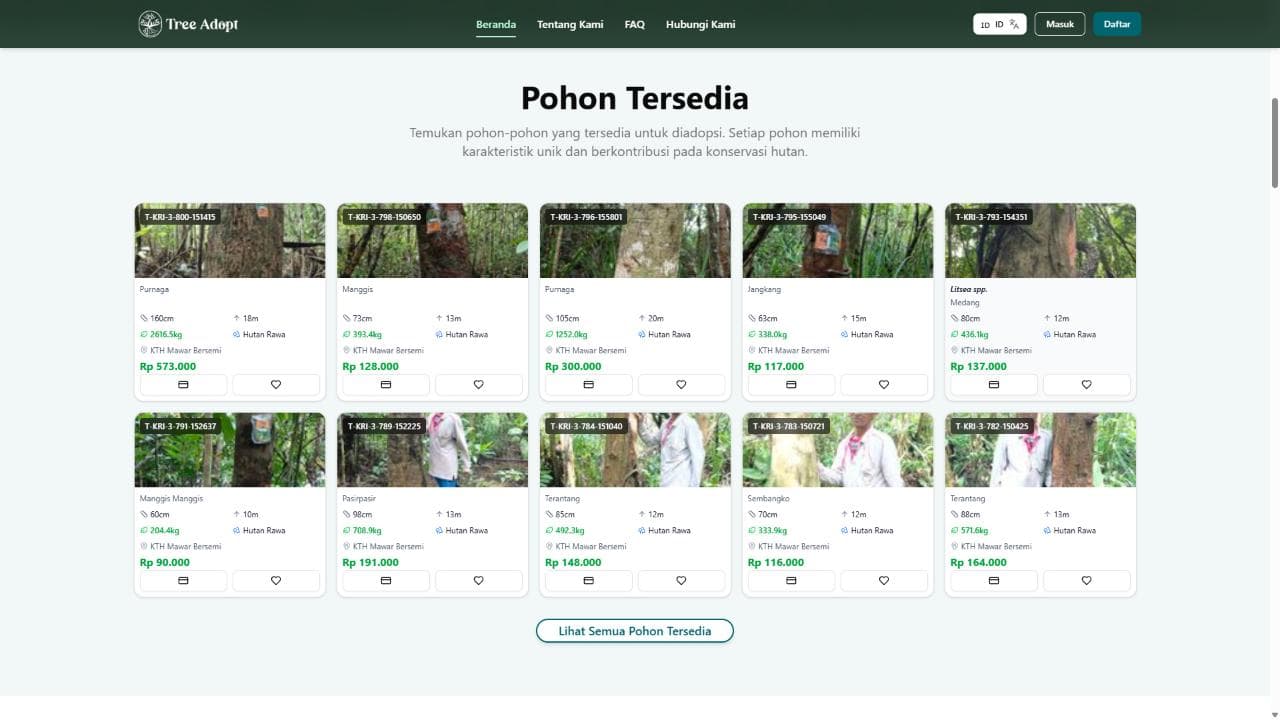
Task: Click the tree name Jangkang
Action: tap(764, 289)
